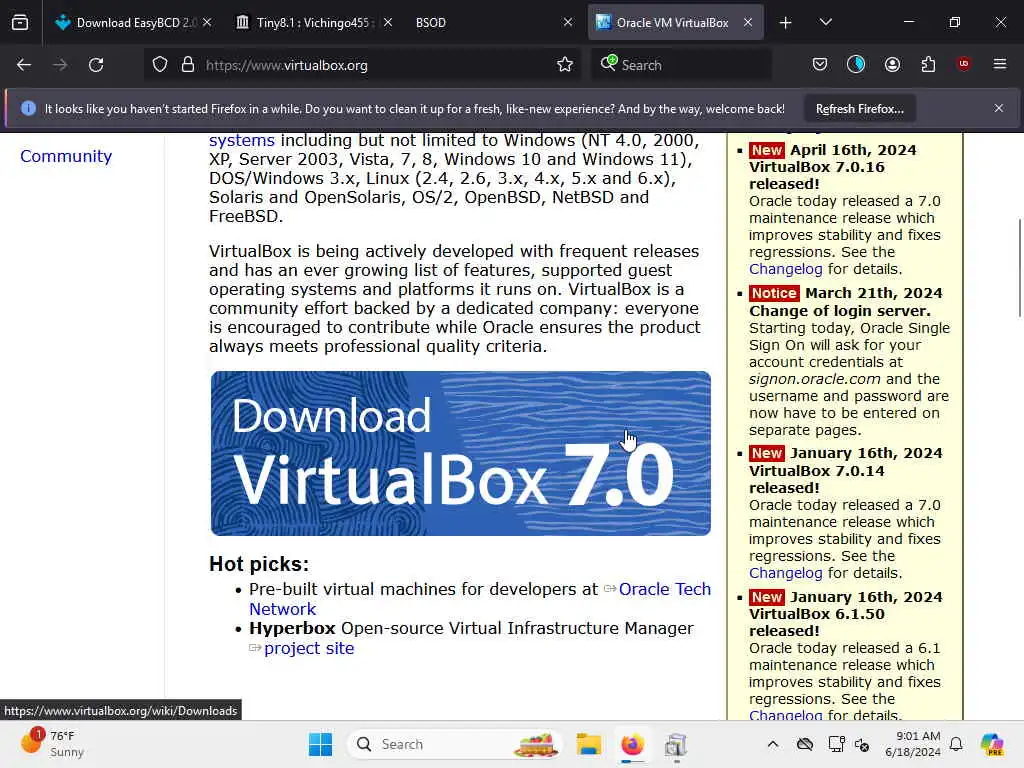Click Refresh Firefox button

coord(859,109)
